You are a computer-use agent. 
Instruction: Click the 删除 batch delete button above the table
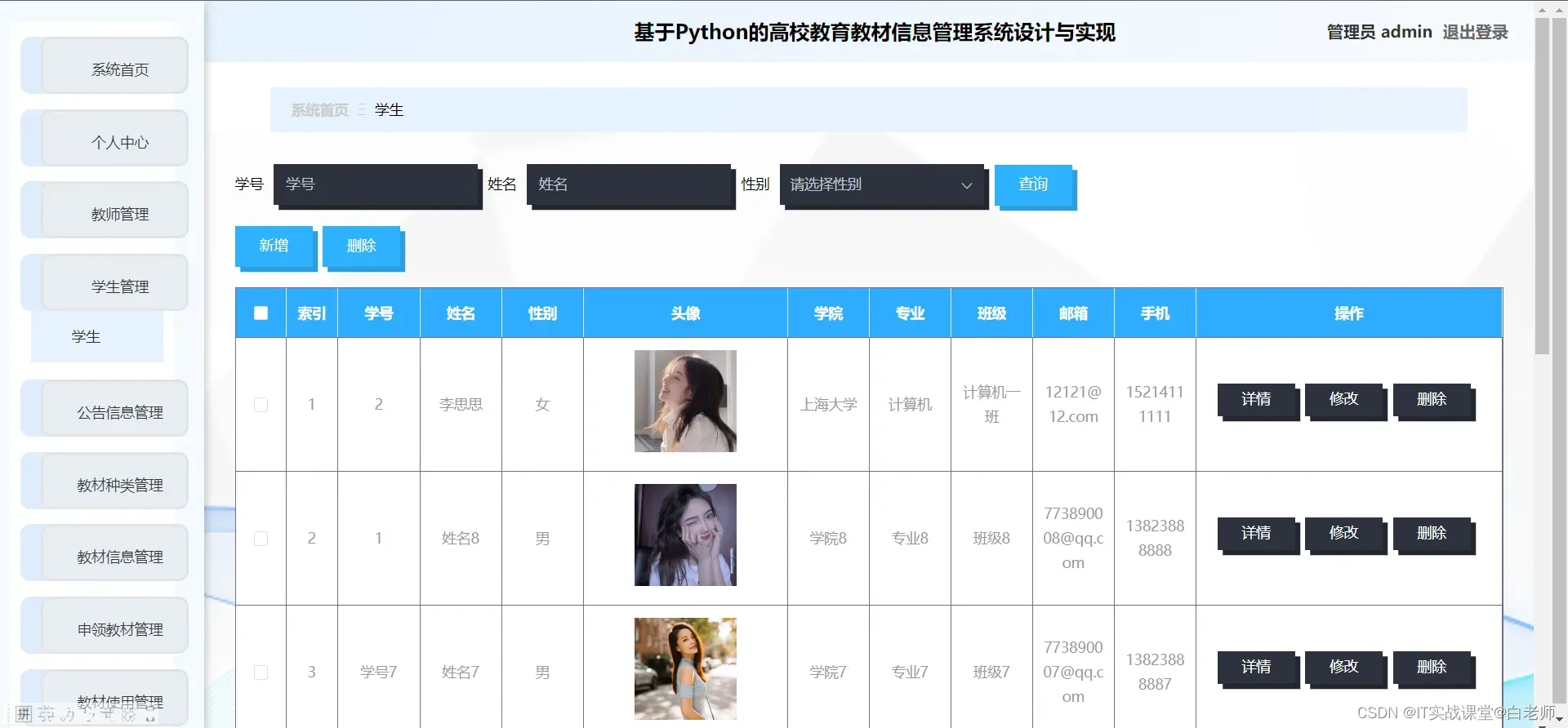tap(361, 246)
